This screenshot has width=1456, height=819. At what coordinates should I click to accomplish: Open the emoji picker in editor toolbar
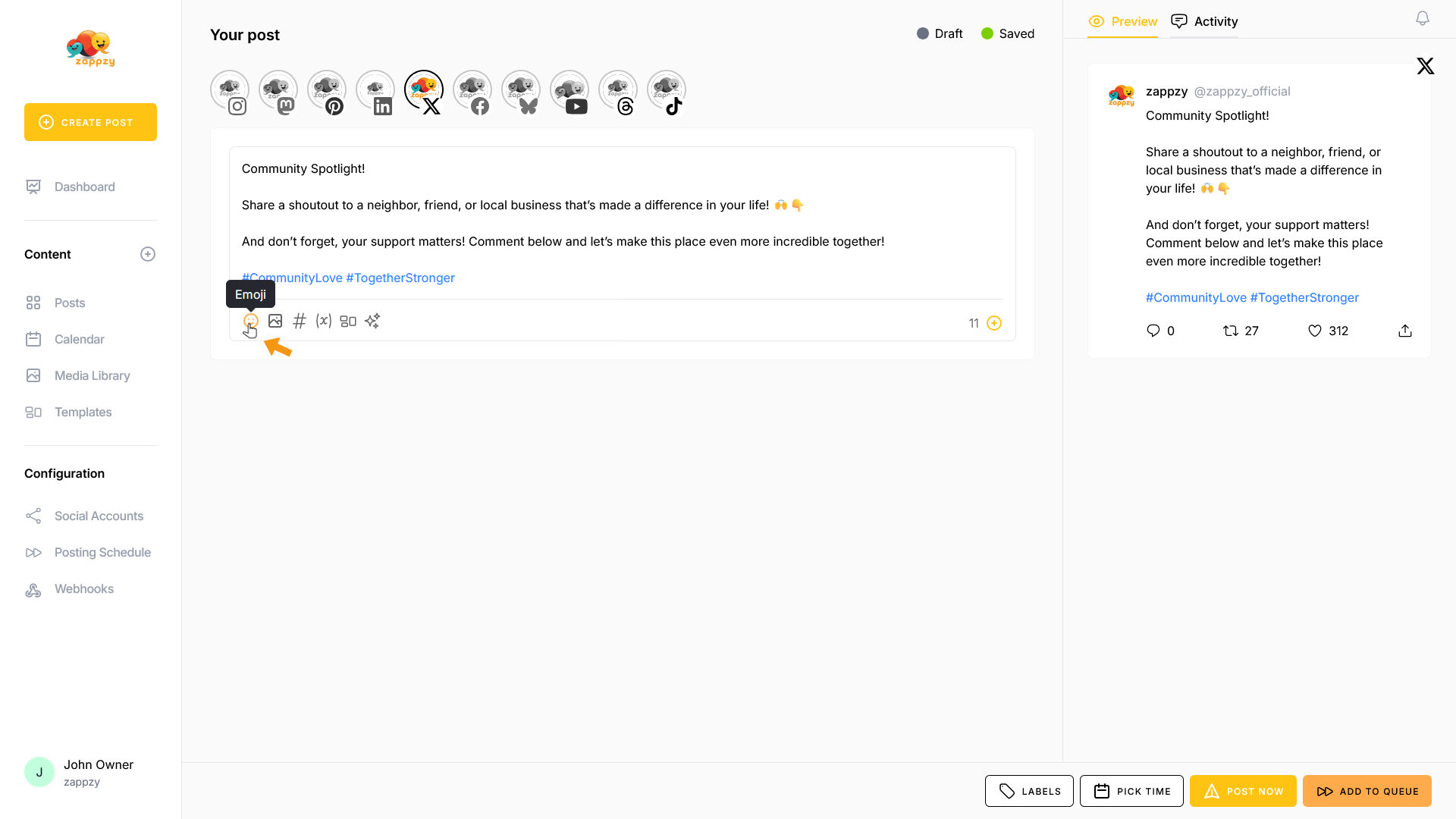pos(250,321)
